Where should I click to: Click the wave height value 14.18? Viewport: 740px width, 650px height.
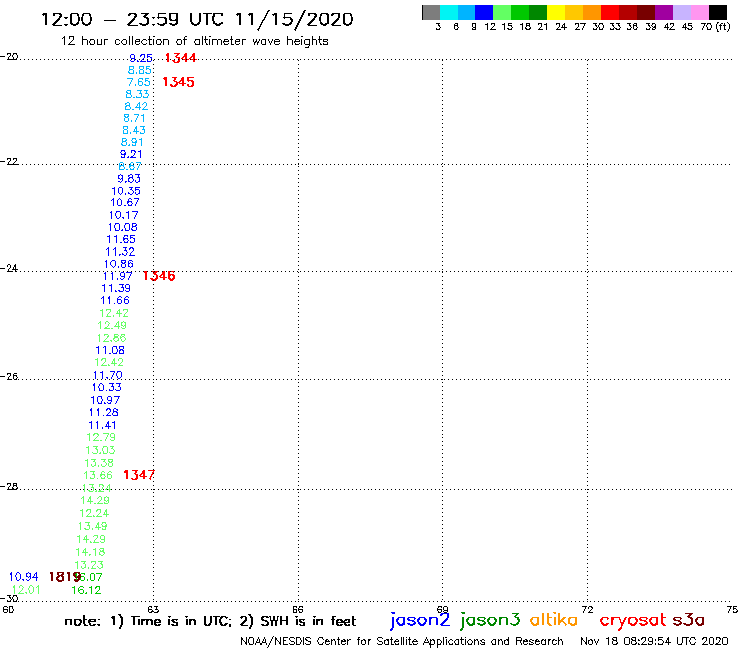91,552
